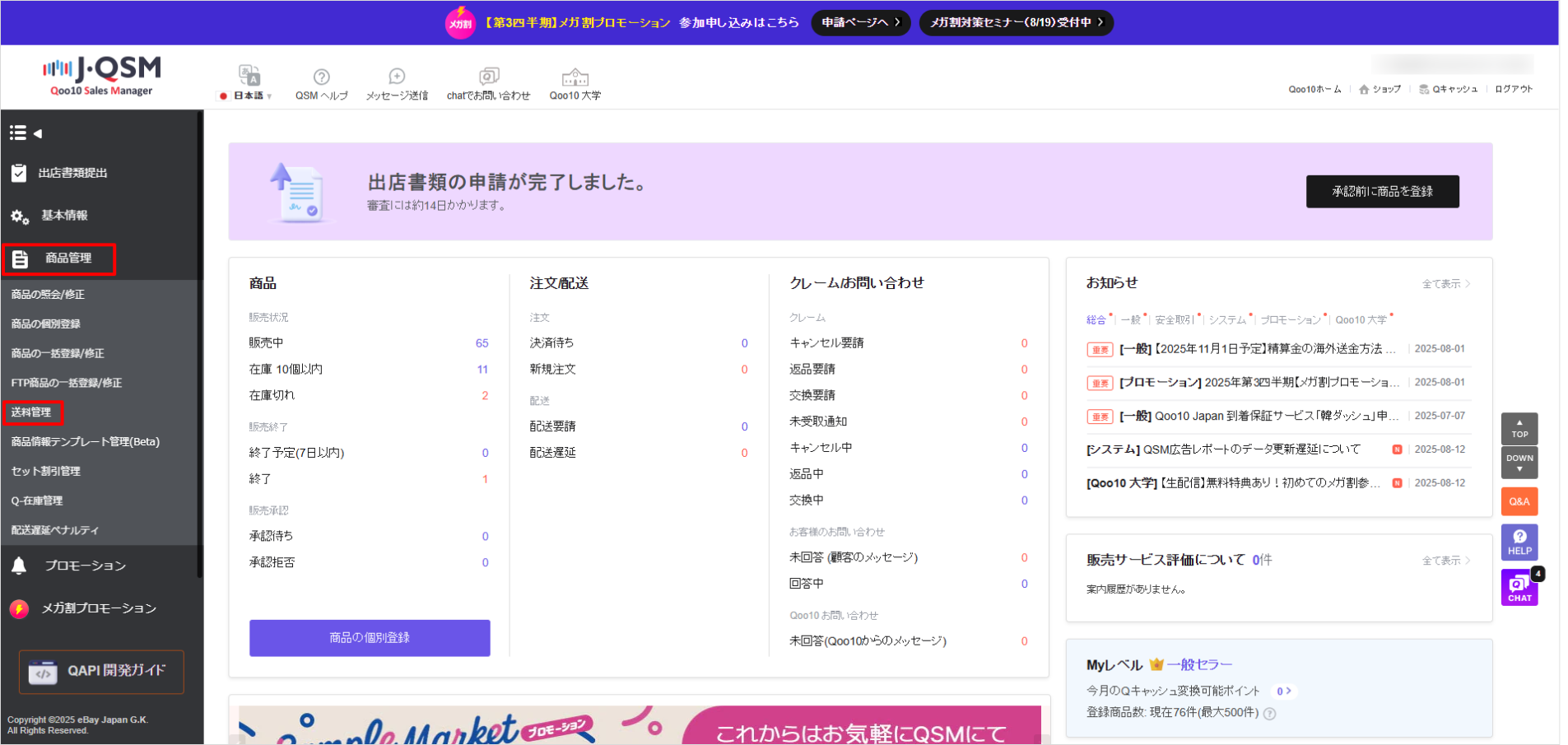This screenshot has height=745, width=1568.
Task: Click the purple 商品の個別登録 button
Action: [x=370, y=638]
